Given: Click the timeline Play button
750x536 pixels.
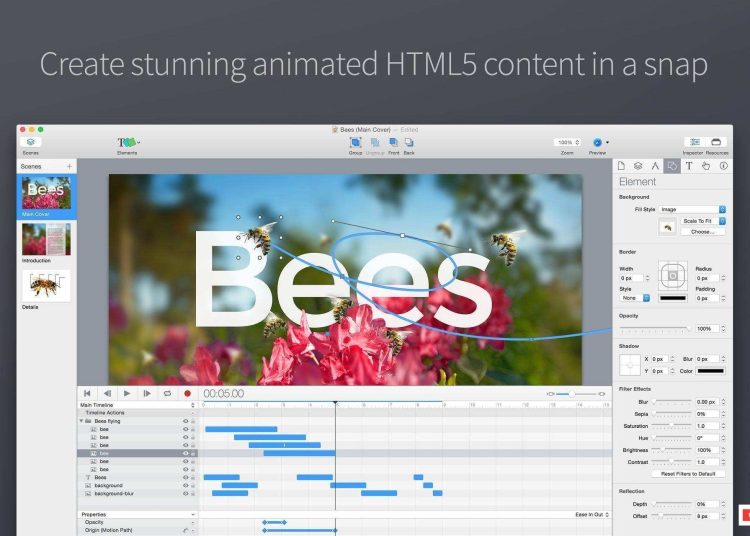Looking at the screenshot, I should click(127, 394).
